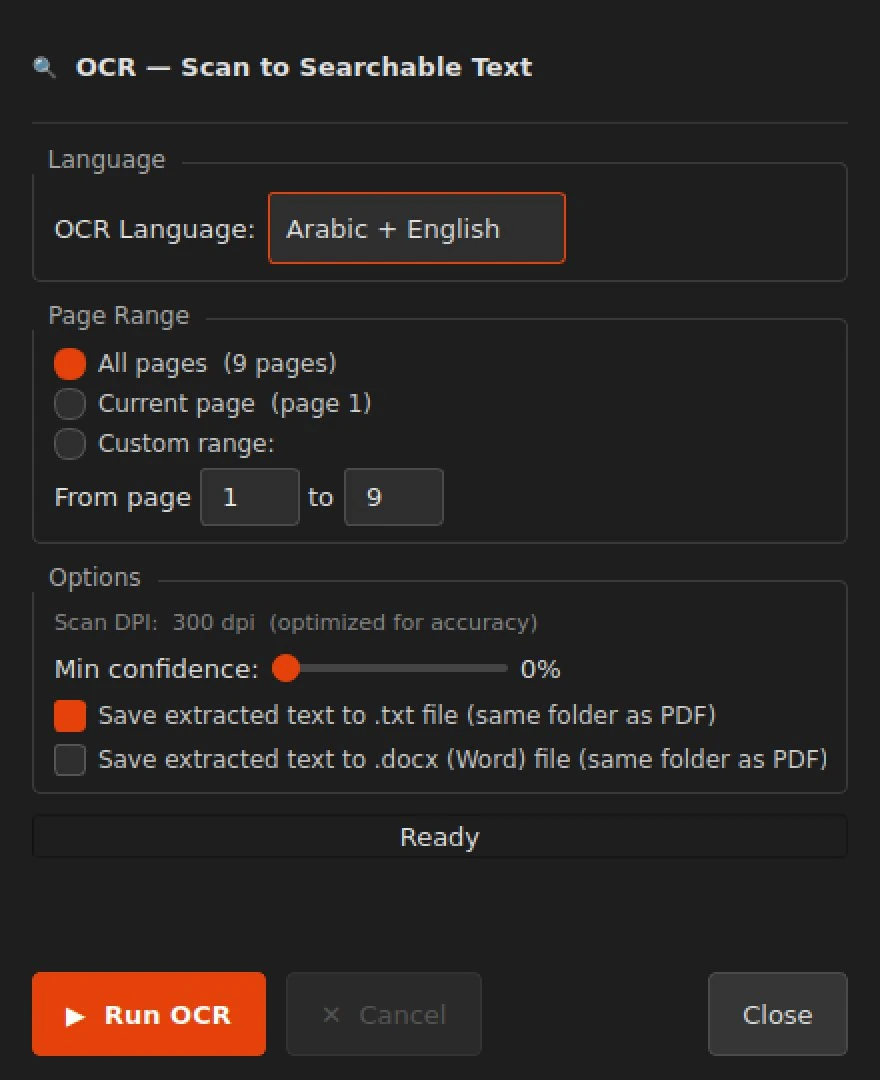Image resolution: width=880 pixels, height=1080 pixels.
Task: Select the All pages radio button
Action: point(70,364)
